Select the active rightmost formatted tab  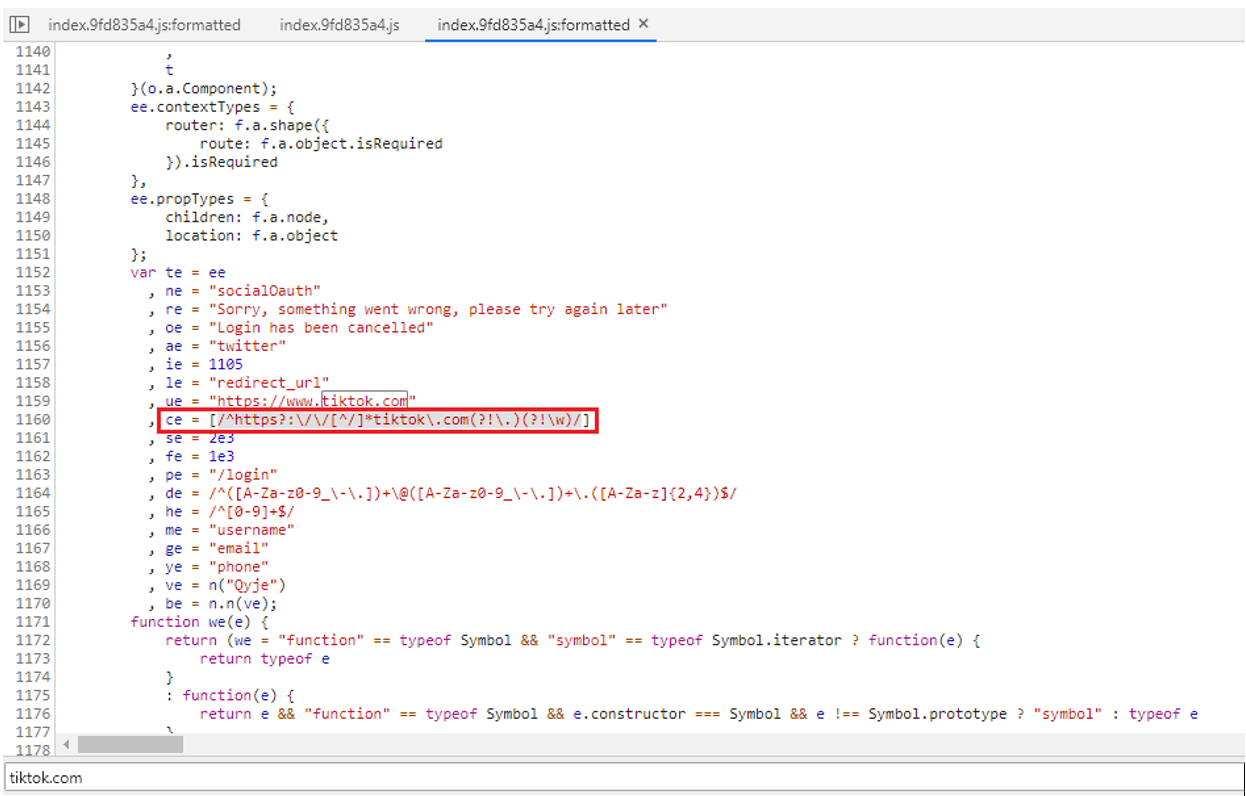pos(533,25)
